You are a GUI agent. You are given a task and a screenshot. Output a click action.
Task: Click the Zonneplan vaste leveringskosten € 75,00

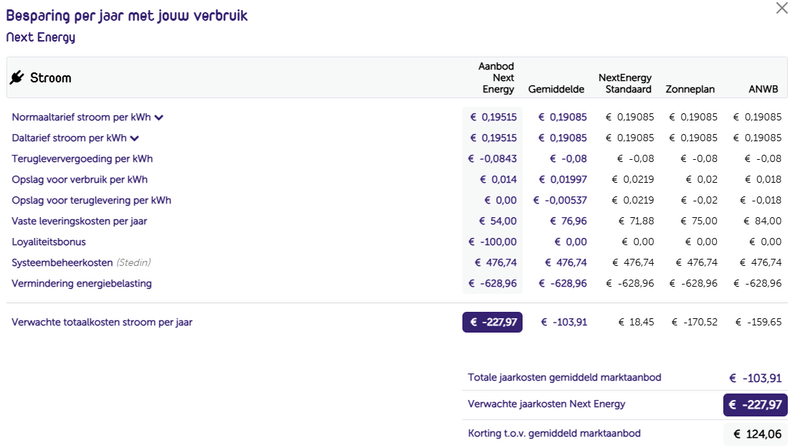[699, 221]
